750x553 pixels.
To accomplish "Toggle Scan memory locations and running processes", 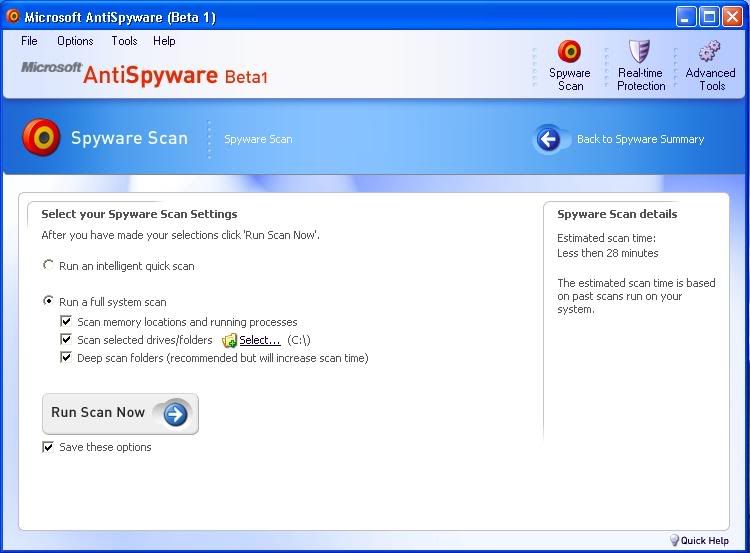I will click(66, 321).
